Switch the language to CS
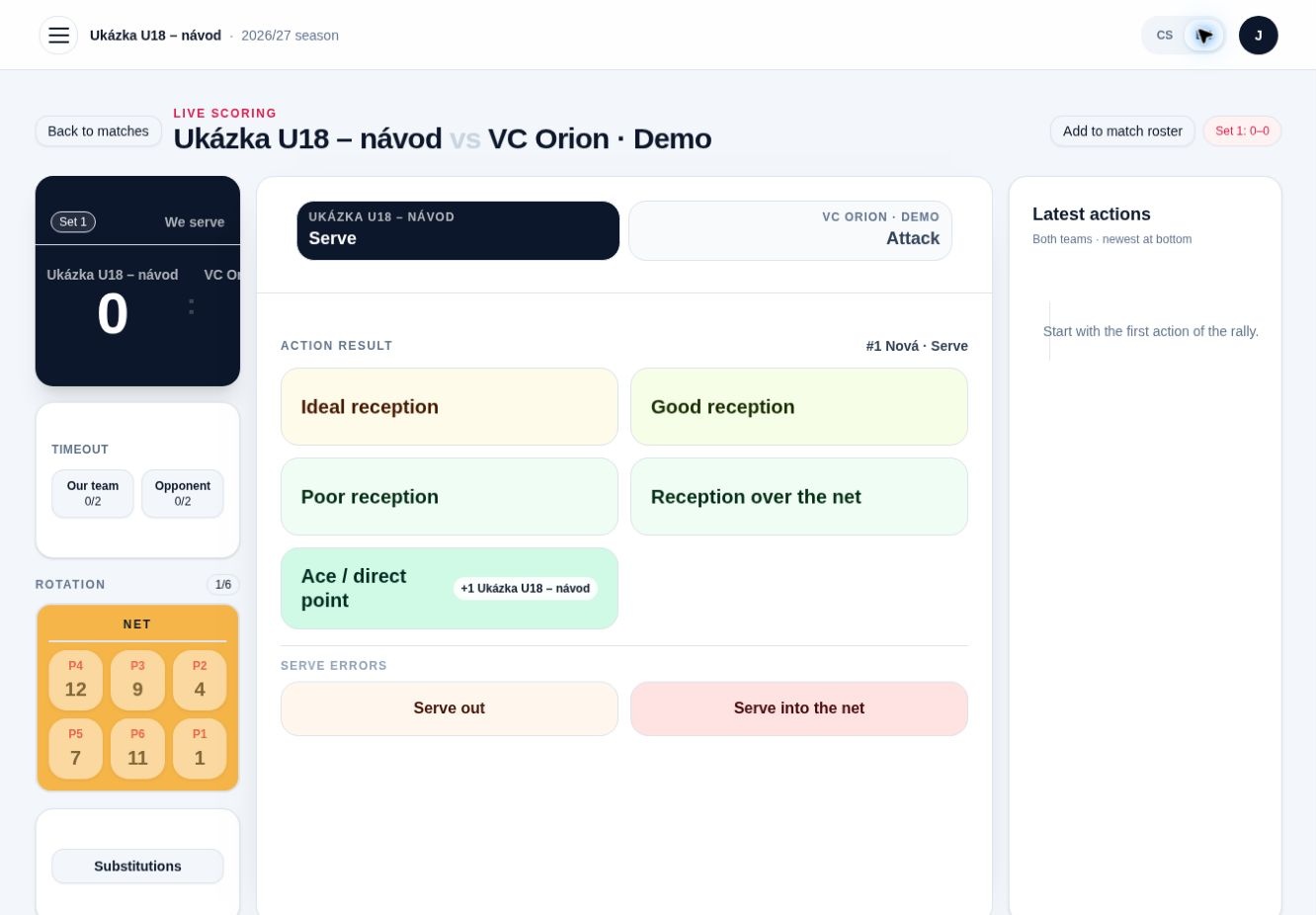This screenshot has width=1316, height=915. coord(1165,36)
